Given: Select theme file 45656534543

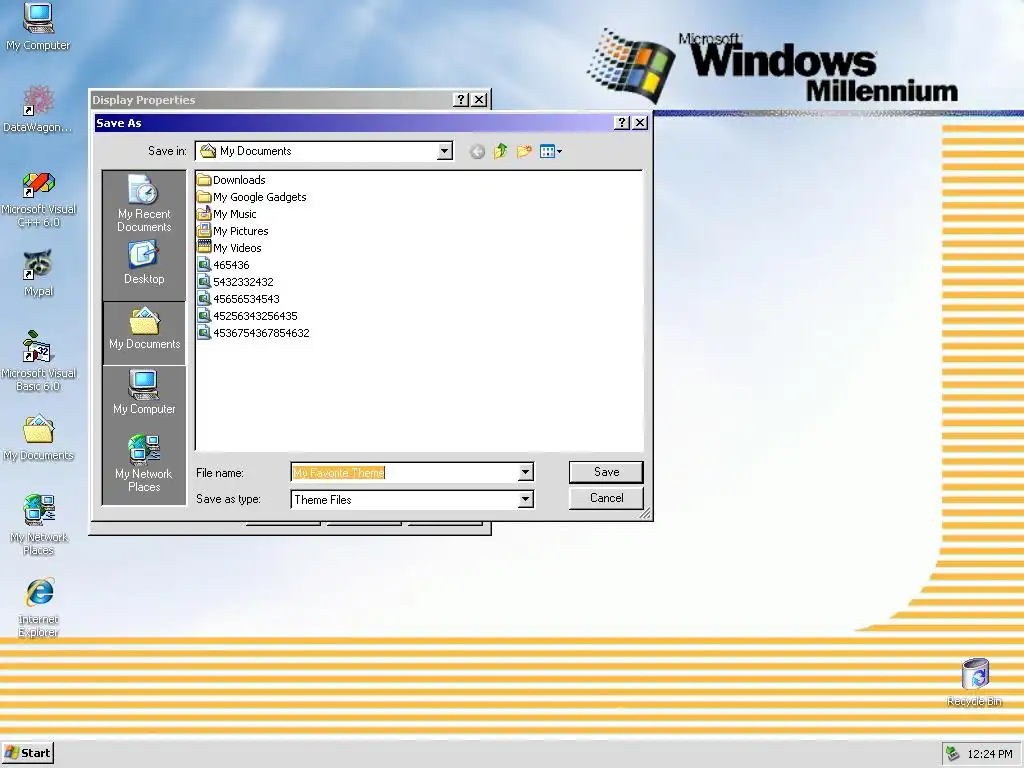Looking at the screenshot, I should pos(238,298).
